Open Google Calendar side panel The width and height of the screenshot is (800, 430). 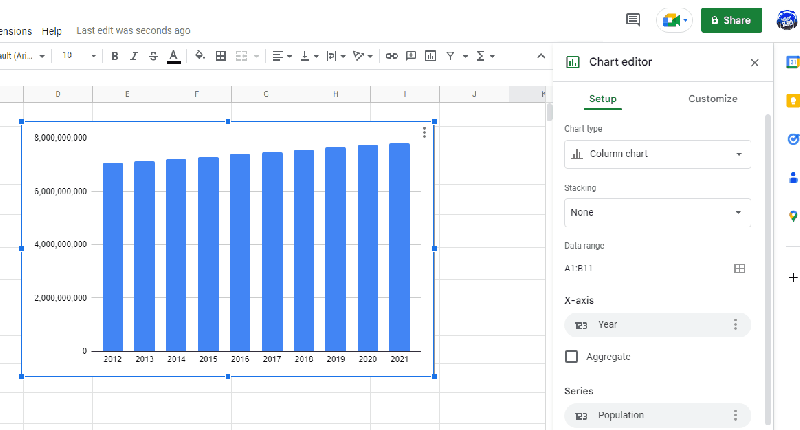792,62
